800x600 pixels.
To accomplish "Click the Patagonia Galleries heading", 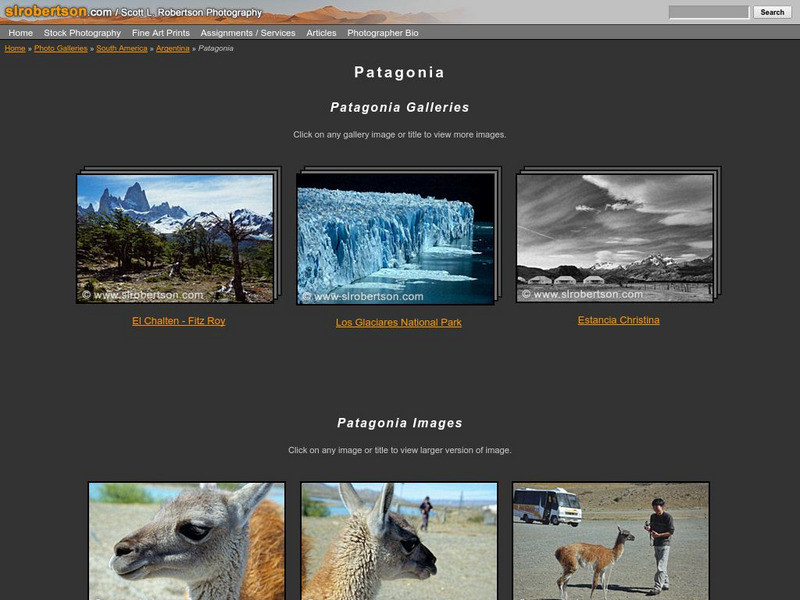I will point(399,107).
